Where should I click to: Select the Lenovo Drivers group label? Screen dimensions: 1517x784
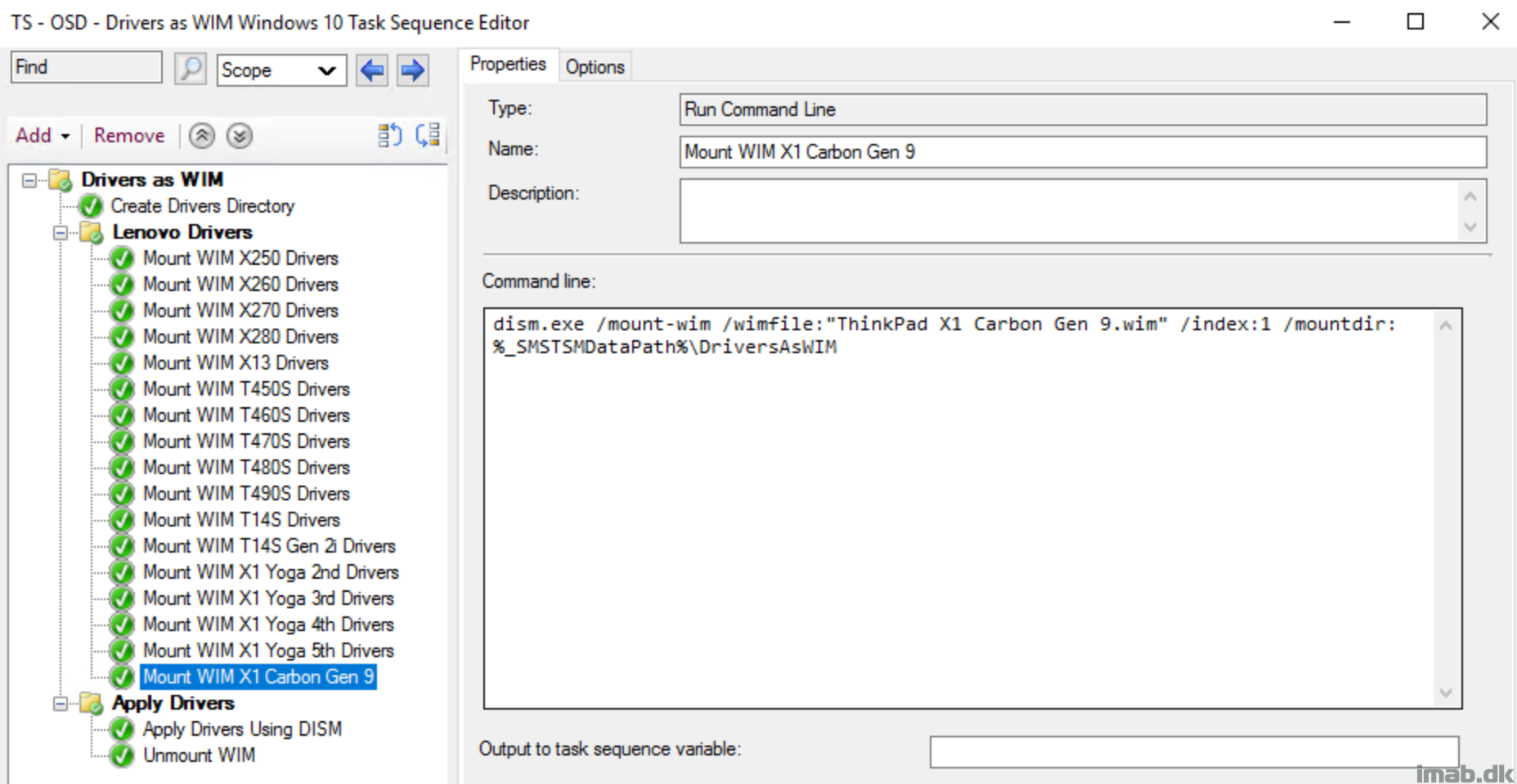click(182, 232)
